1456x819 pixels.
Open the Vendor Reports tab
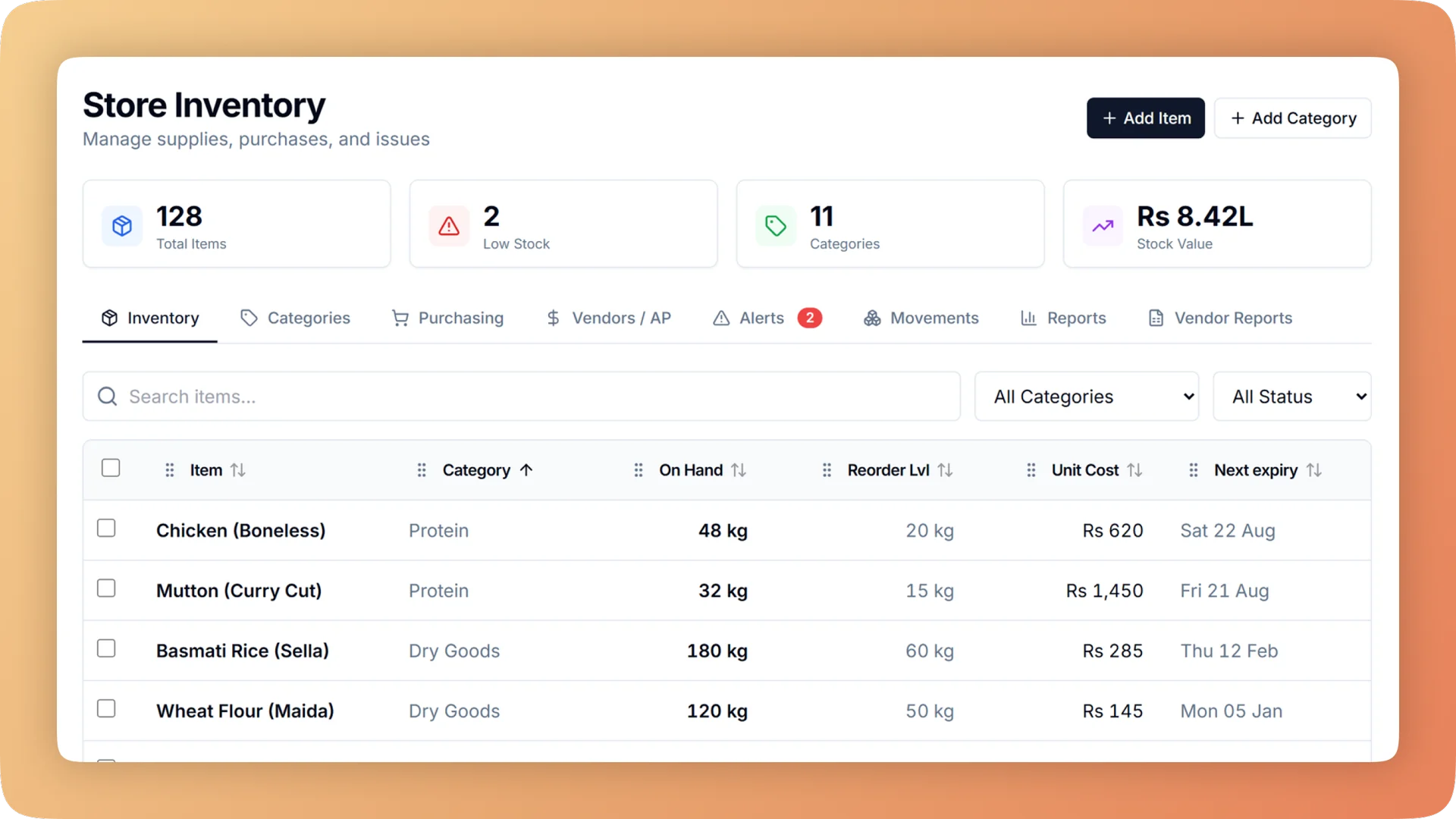click(x=1220, y=318)
